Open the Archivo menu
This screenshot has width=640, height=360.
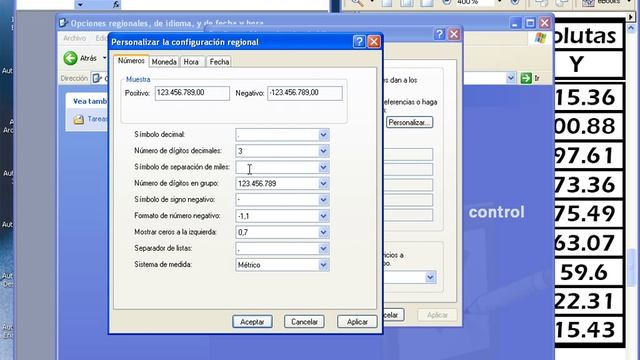(75, 38)
